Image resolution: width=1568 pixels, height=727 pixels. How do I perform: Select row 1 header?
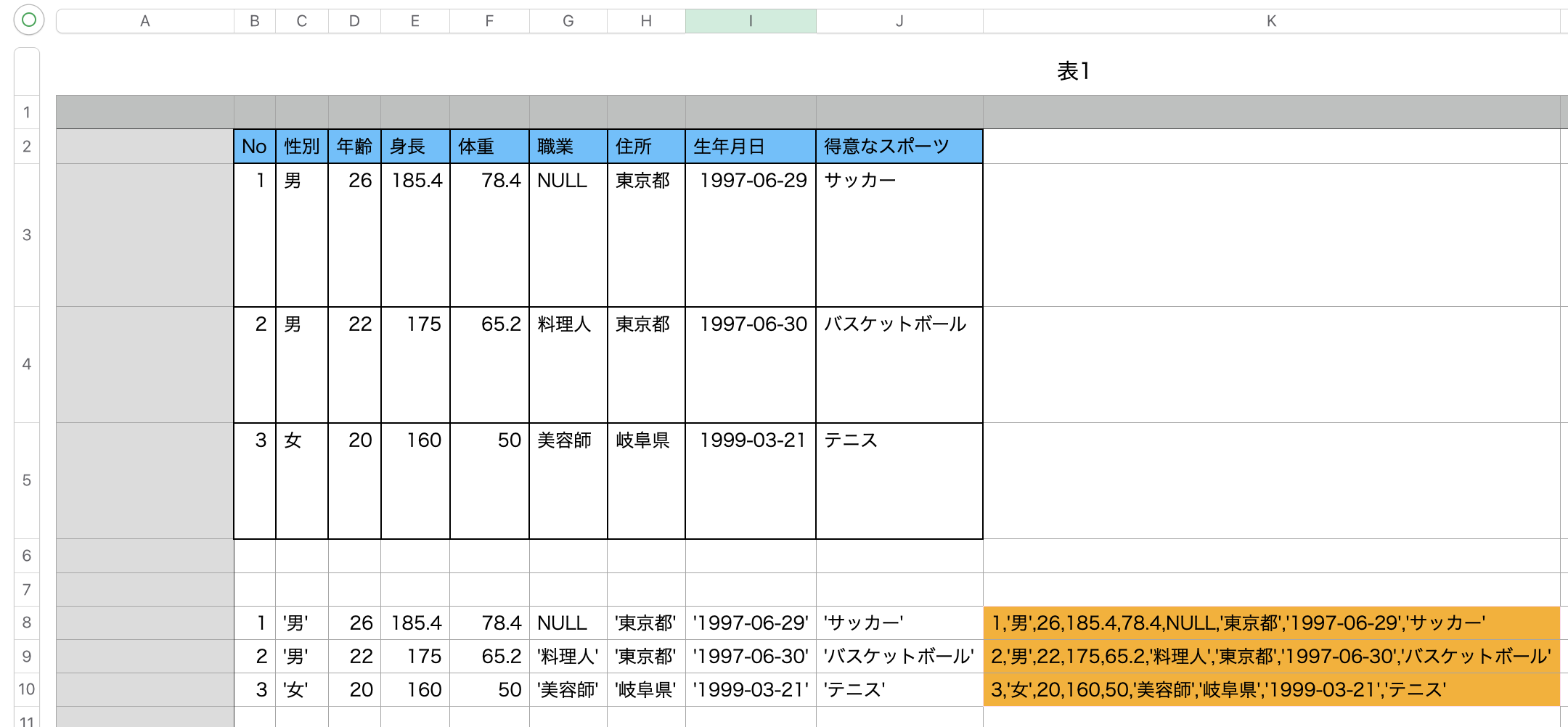tap(26, 112)
